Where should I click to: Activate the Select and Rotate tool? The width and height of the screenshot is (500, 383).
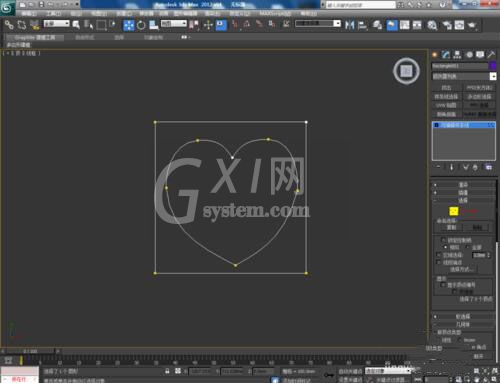pyautogui.click(x=141, y=25)
